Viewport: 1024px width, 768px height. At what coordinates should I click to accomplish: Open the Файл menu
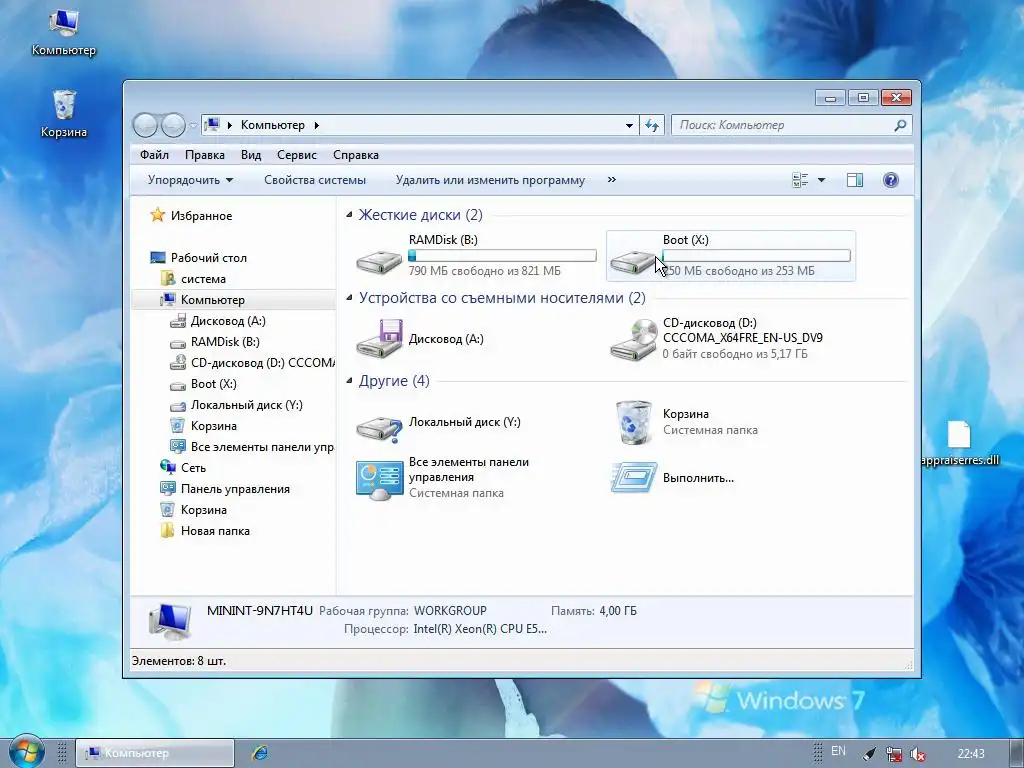(154, 155)
